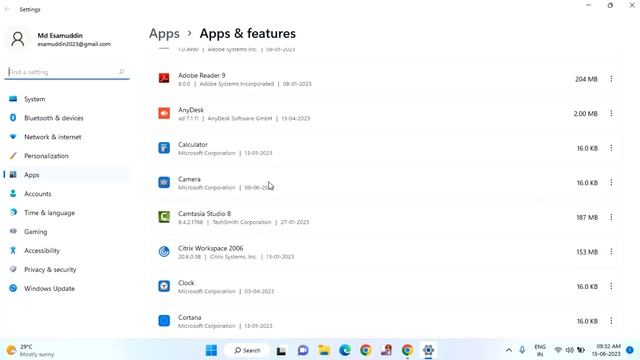Open Microsoft Edge from the taskbar

coord(345,350)
